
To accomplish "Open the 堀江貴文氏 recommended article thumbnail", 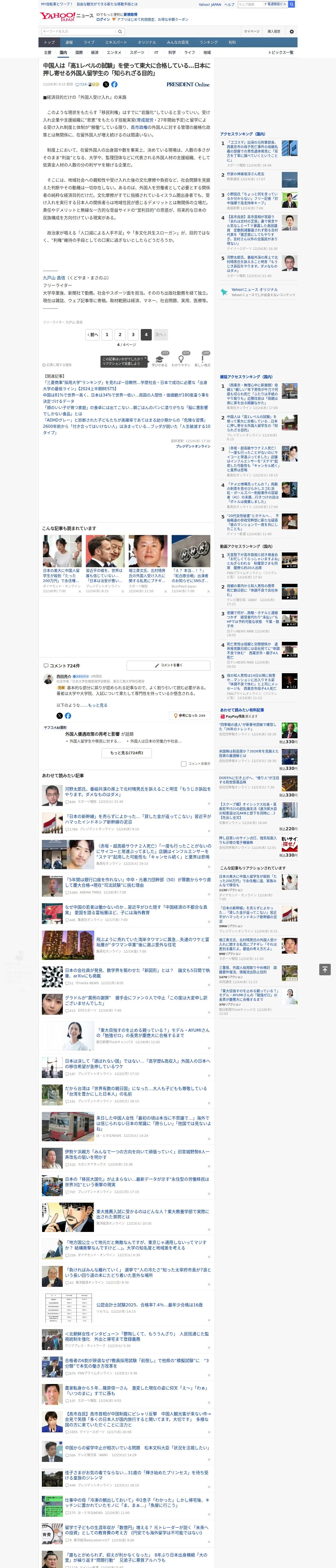I will tap(148, 551).
